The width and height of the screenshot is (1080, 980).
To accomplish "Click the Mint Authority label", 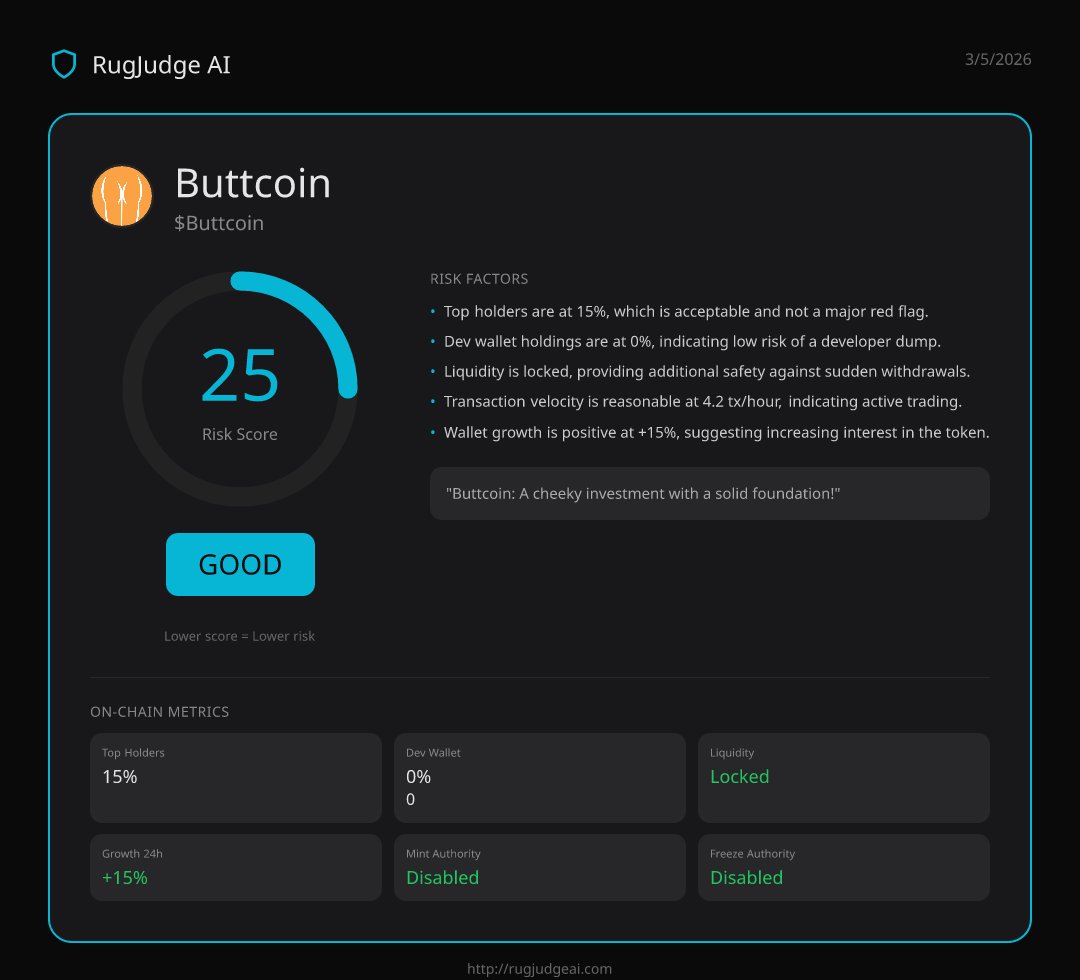I will tap(443, 853).
